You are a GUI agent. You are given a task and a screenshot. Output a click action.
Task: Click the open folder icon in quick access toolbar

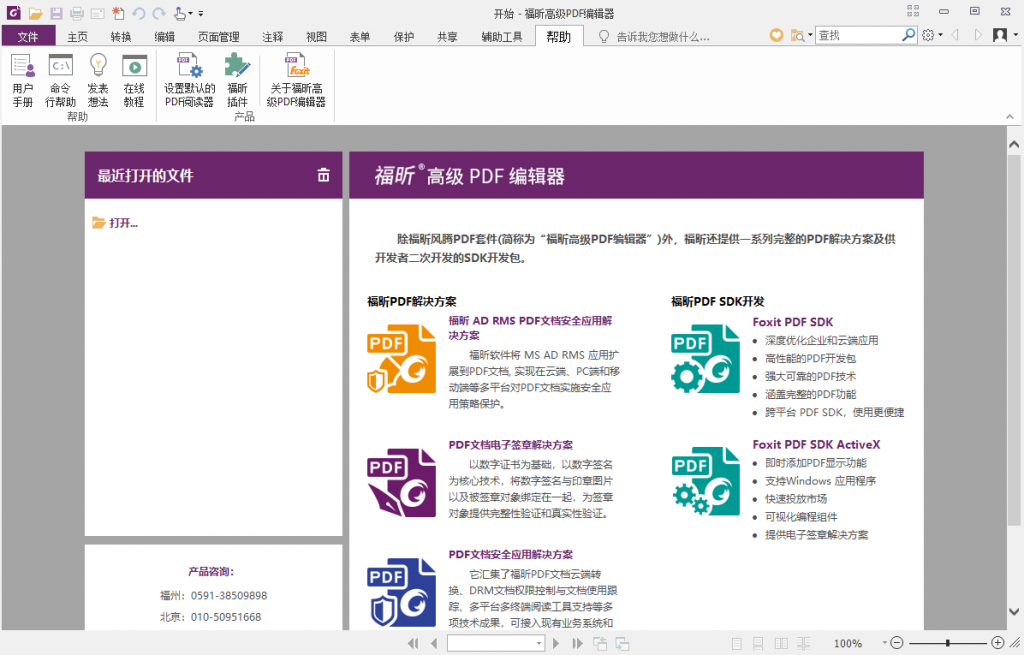click(x=35, y=13)
